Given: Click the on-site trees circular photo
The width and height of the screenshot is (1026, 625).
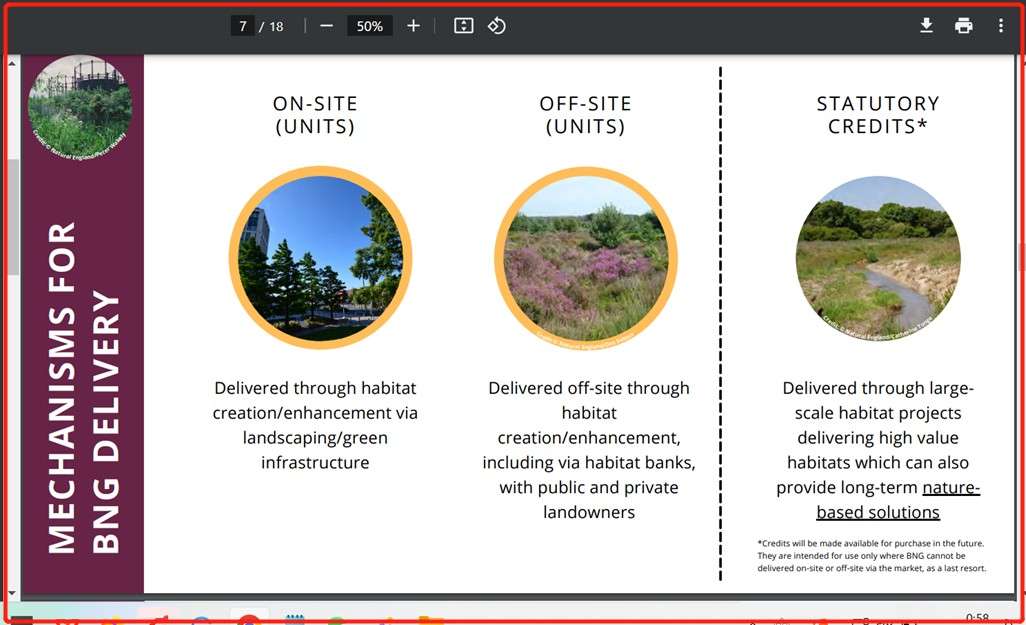Looking at the screenshot, I should (321, 258).
